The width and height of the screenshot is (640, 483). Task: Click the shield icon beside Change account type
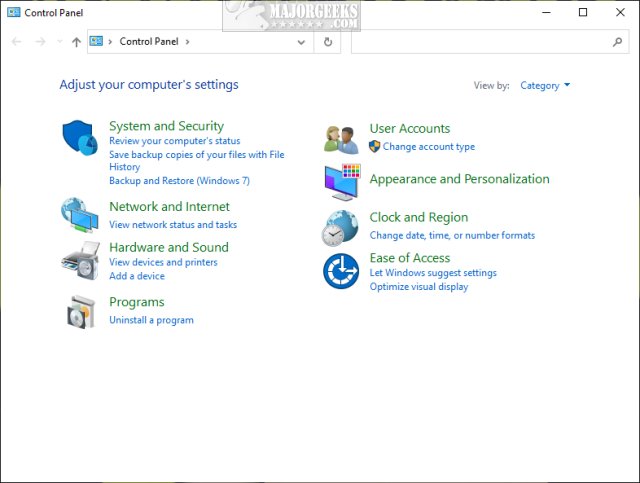[374, 146]
